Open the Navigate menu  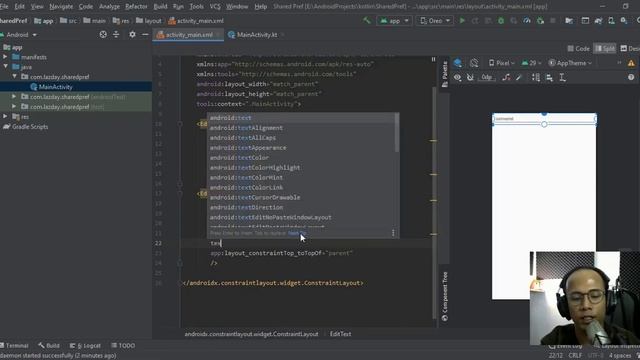[x=61, y=7]
